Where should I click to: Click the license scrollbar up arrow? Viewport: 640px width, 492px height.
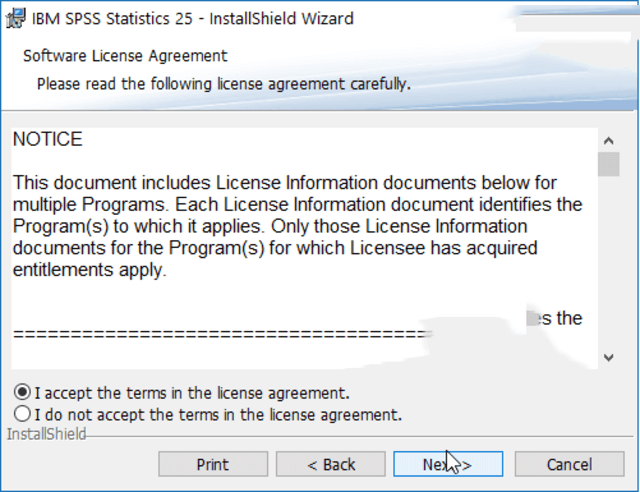click(608, 139)
